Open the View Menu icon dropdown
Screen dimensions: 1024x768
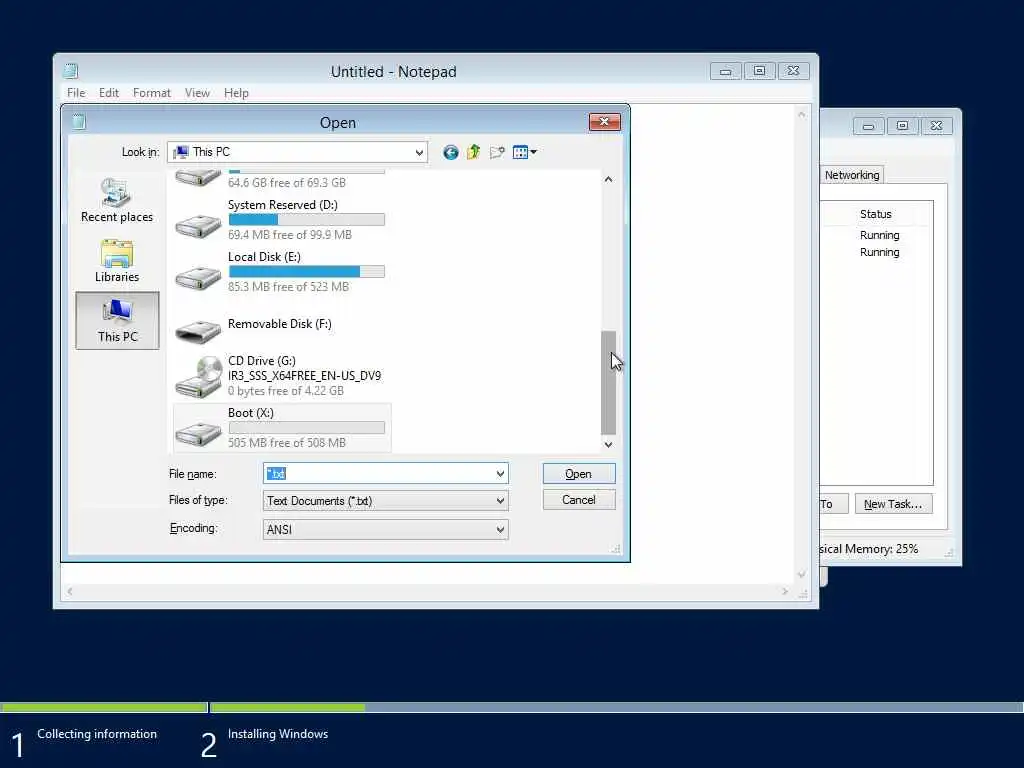pos(524,152)
